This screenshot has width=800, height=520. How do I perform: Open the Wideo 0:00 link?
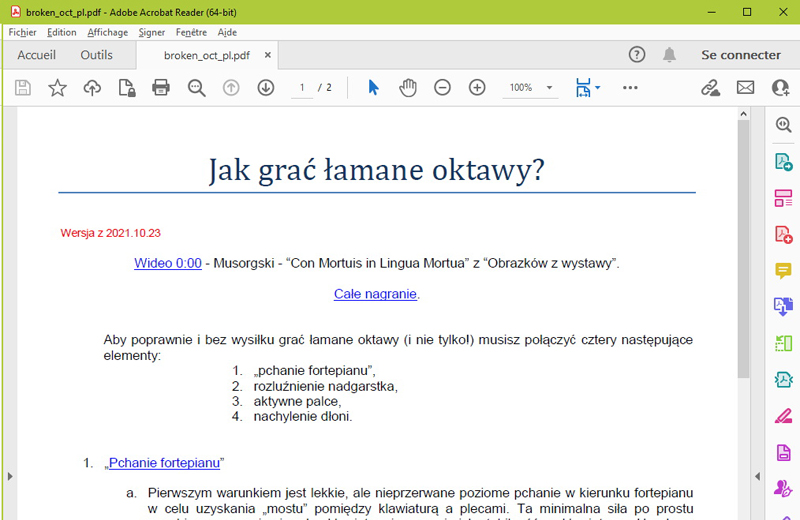168,263
